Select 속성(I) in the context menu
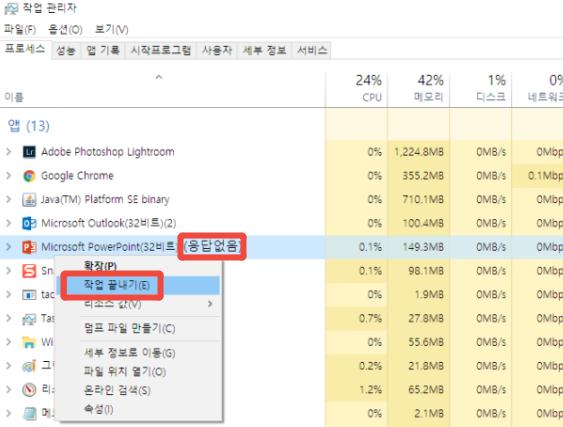The image size is (563, 427). (139, 409)
